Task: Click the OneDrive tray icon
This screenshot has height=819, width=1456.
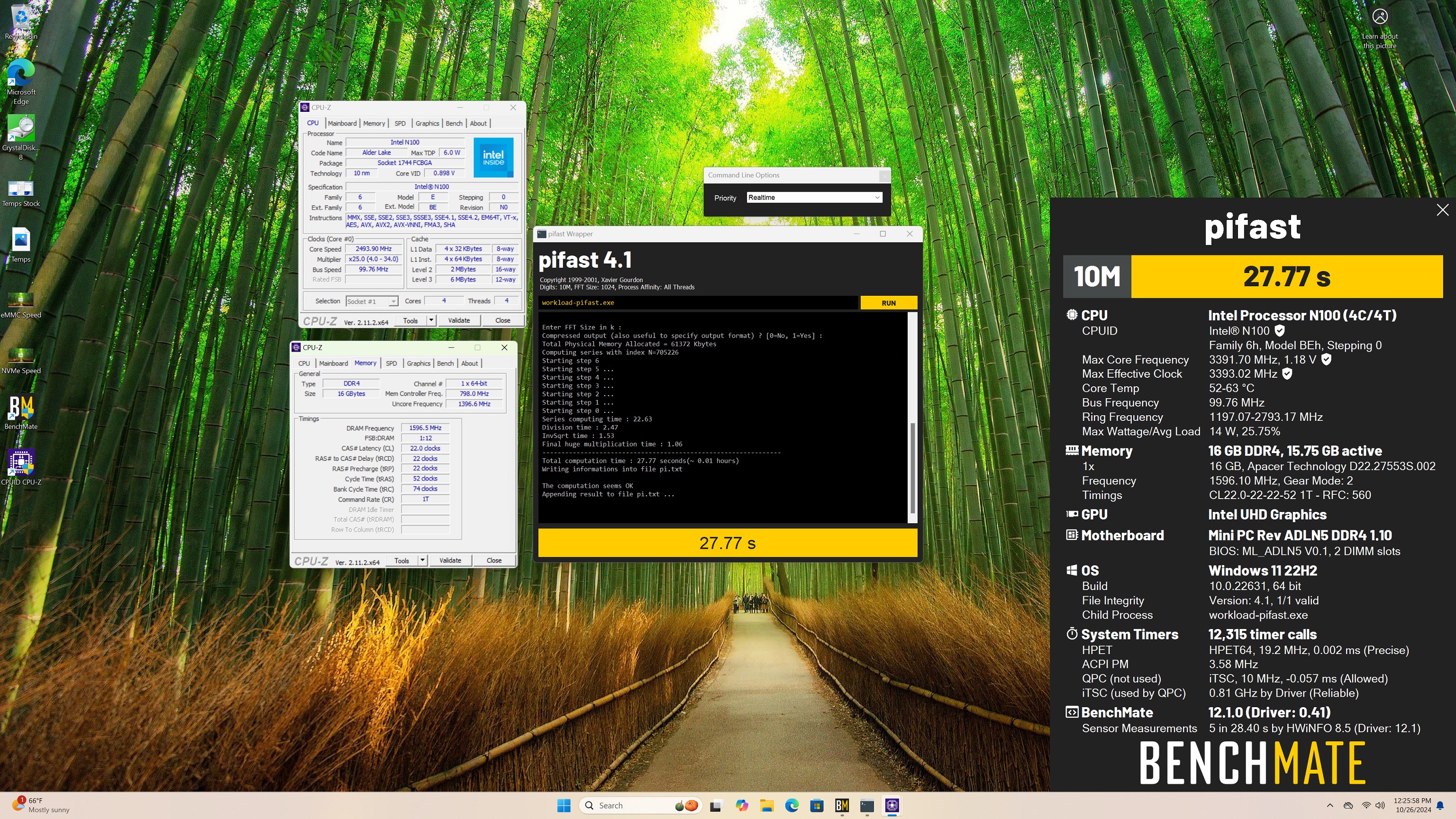Action: [1348, 805]
